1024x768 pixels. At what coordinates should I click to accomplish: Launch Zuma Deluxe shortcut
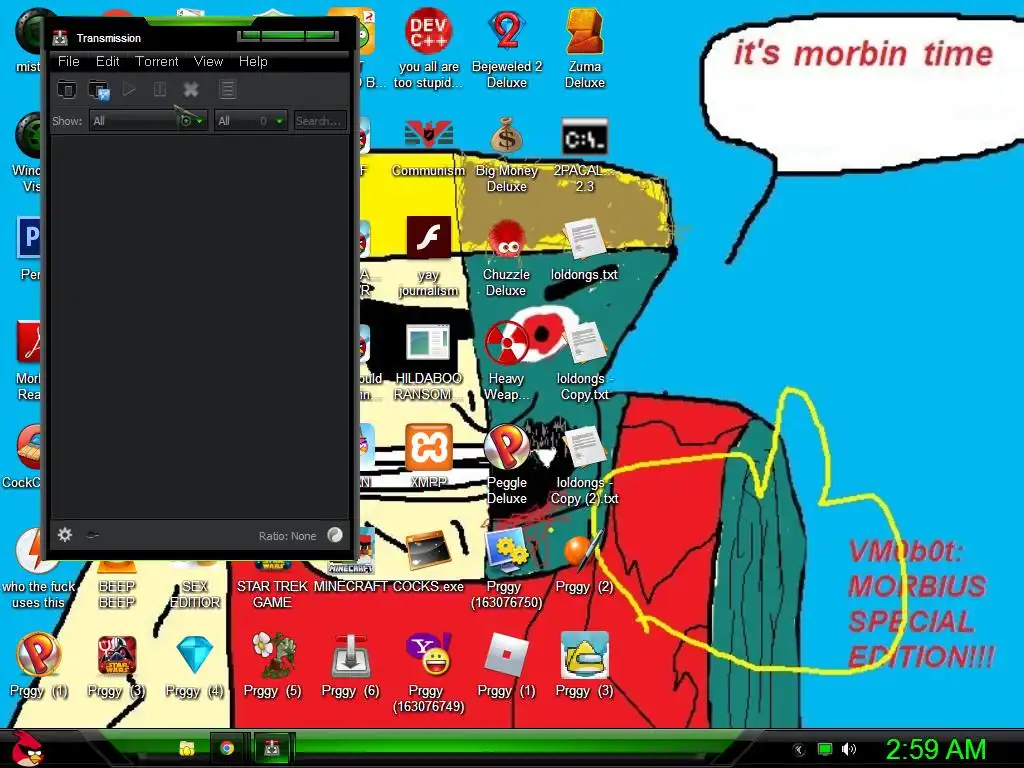(x=584, y=49)
